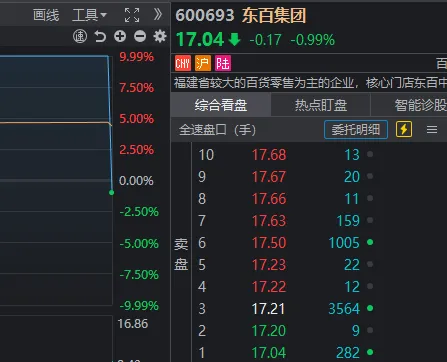Click volume 3564 in sell row 3
Screen dimensions: 447x362
[344, 309]
